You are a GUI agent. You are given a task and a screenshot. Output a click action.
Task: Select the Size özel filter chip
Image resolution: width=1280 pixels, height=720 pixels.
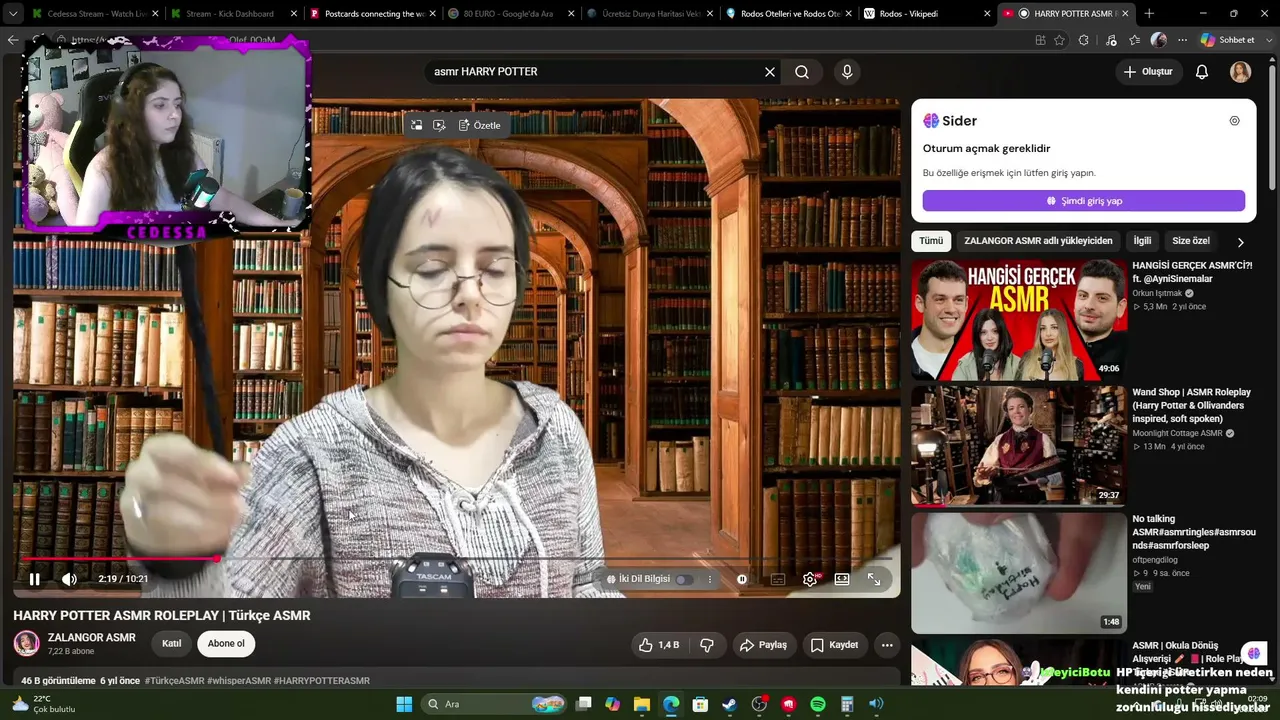tap(1191, 241)
